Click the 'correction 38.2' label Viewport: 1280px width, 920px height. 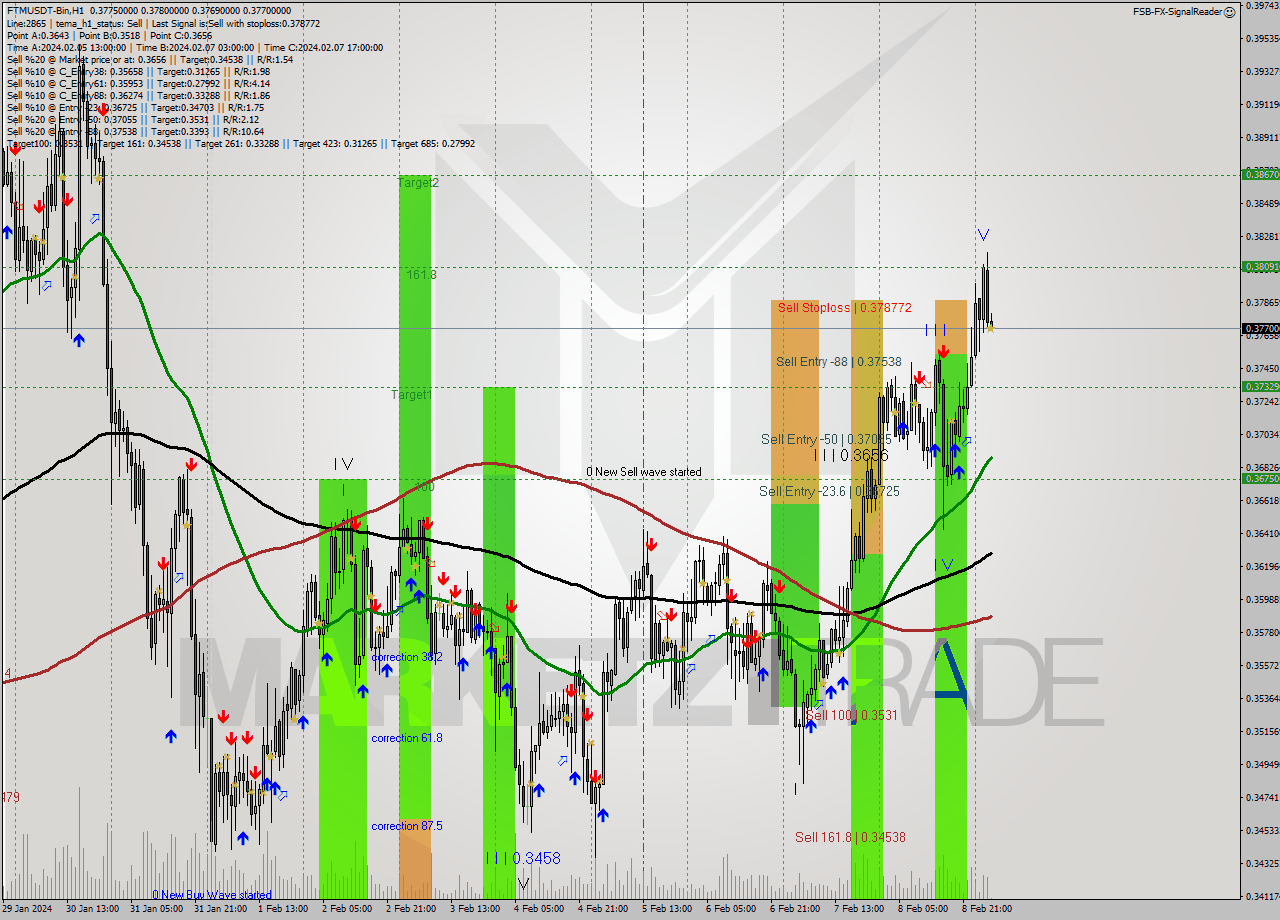pyautogui.click(x=407, y=657)
